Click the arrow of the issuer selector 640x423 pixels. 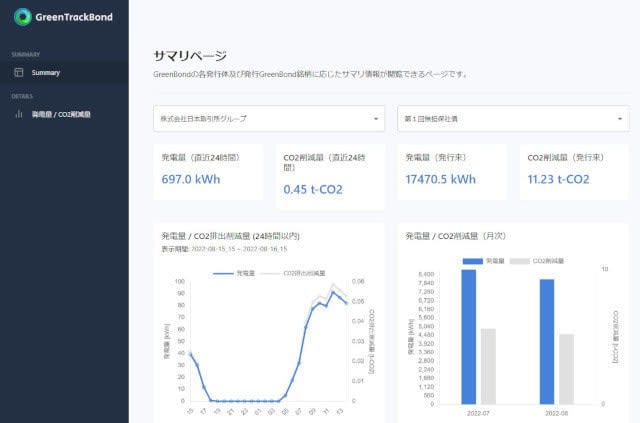coord(376,119)
